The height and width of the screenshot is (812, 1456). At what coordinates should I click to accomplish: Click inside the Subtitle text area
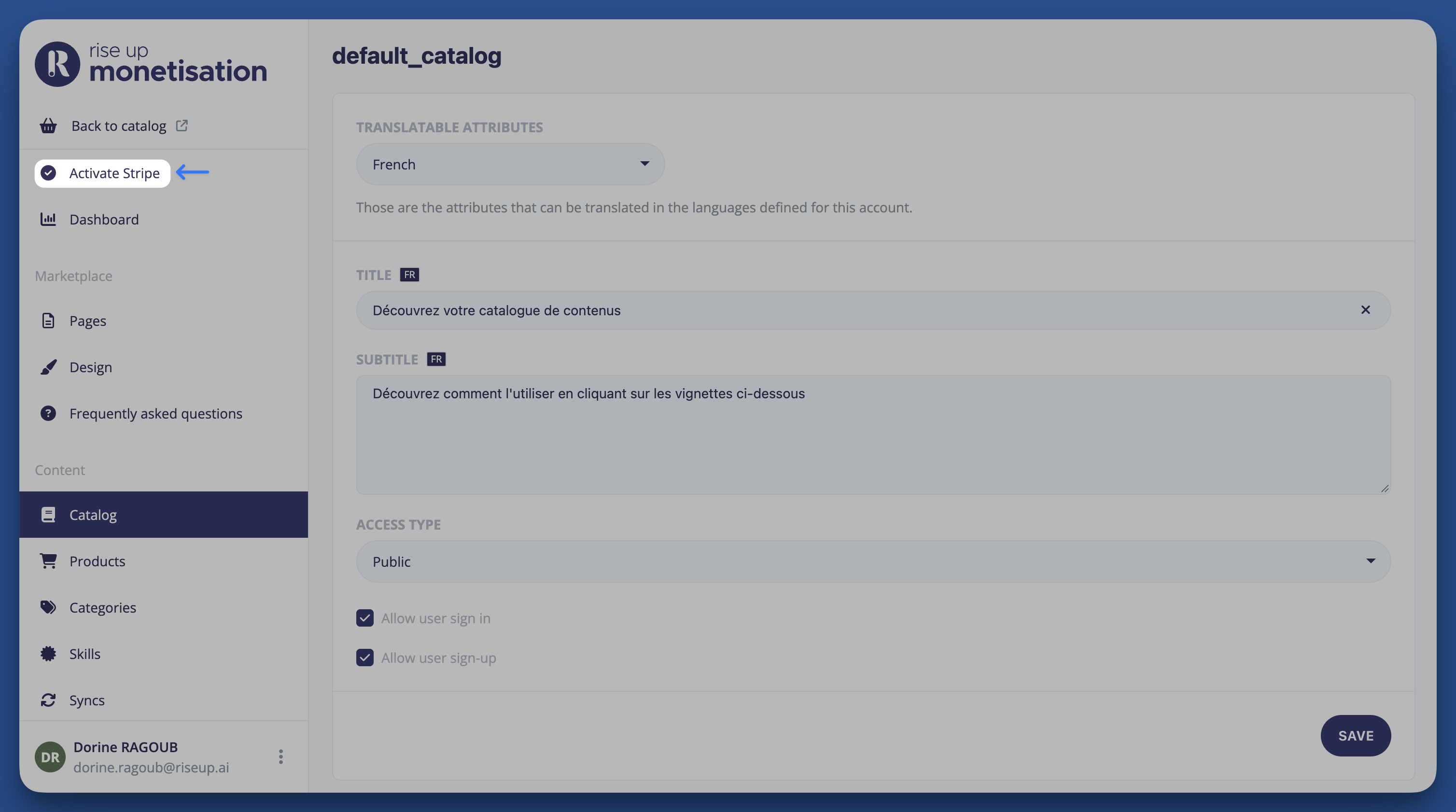coord(873,434)
